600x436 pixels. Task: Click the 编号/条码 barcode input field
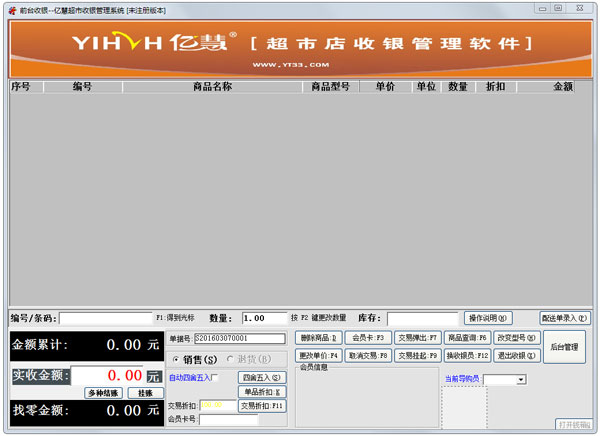pos(106,318)
